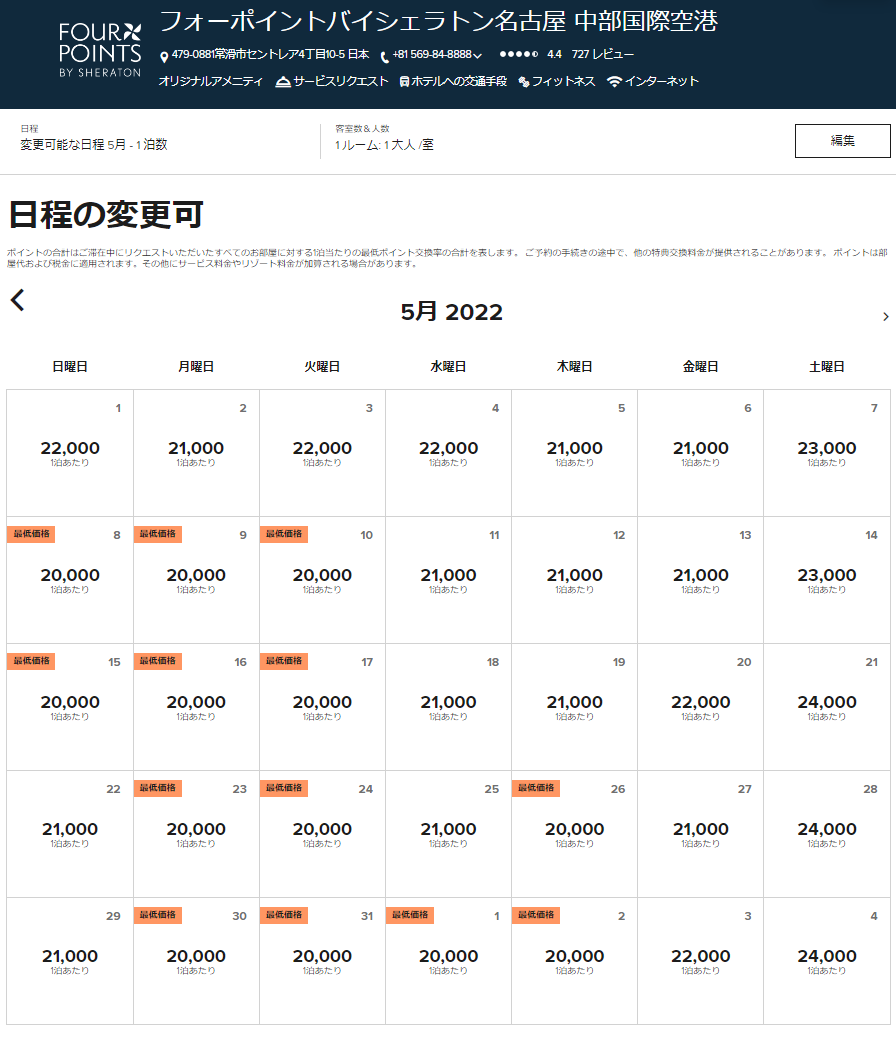The image size is (896, 1037).
Task: Click the location pin address icon
Action: 164,56
